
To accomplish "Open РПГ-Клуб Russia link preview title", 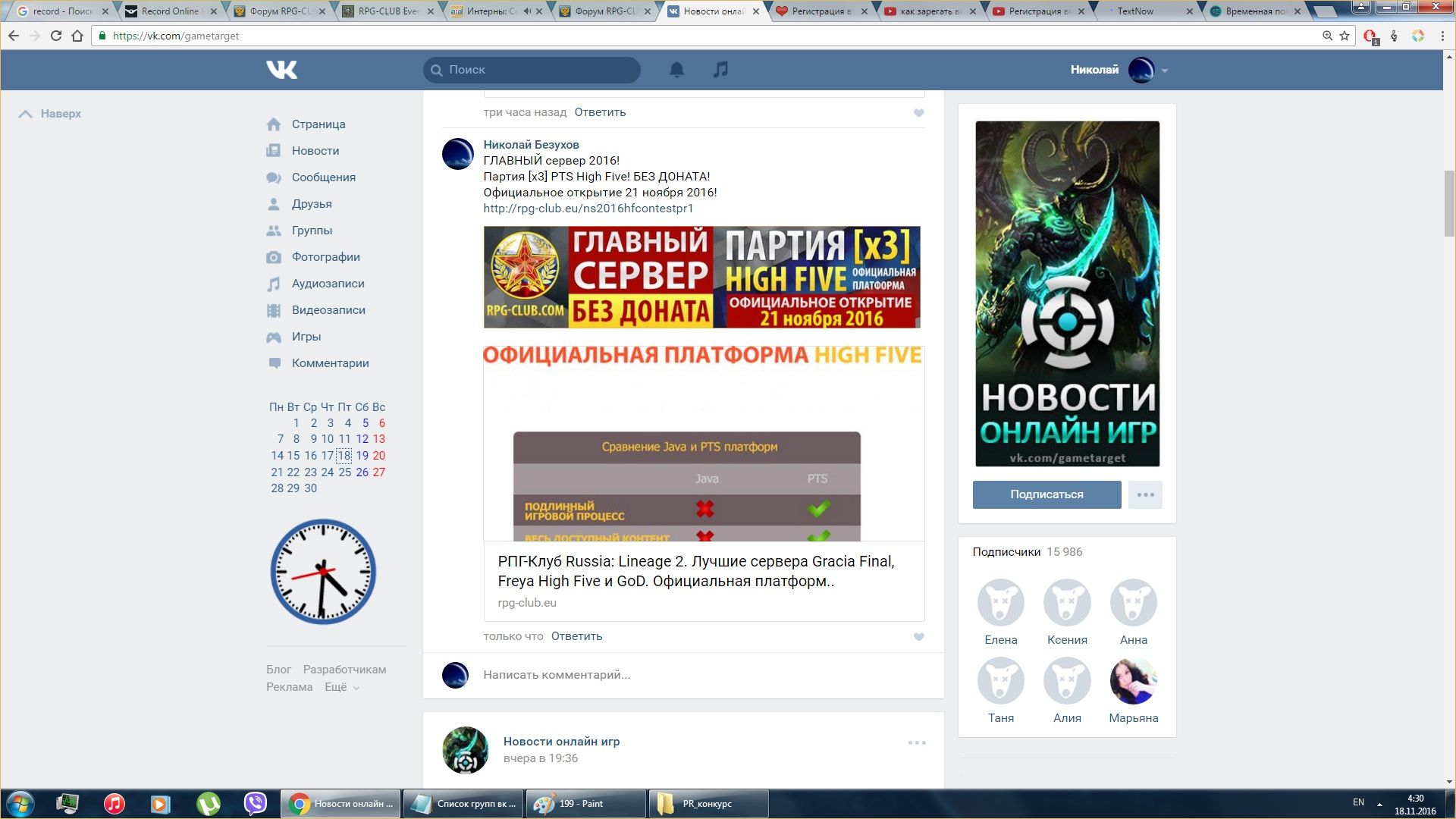I will tap(696, 572).
